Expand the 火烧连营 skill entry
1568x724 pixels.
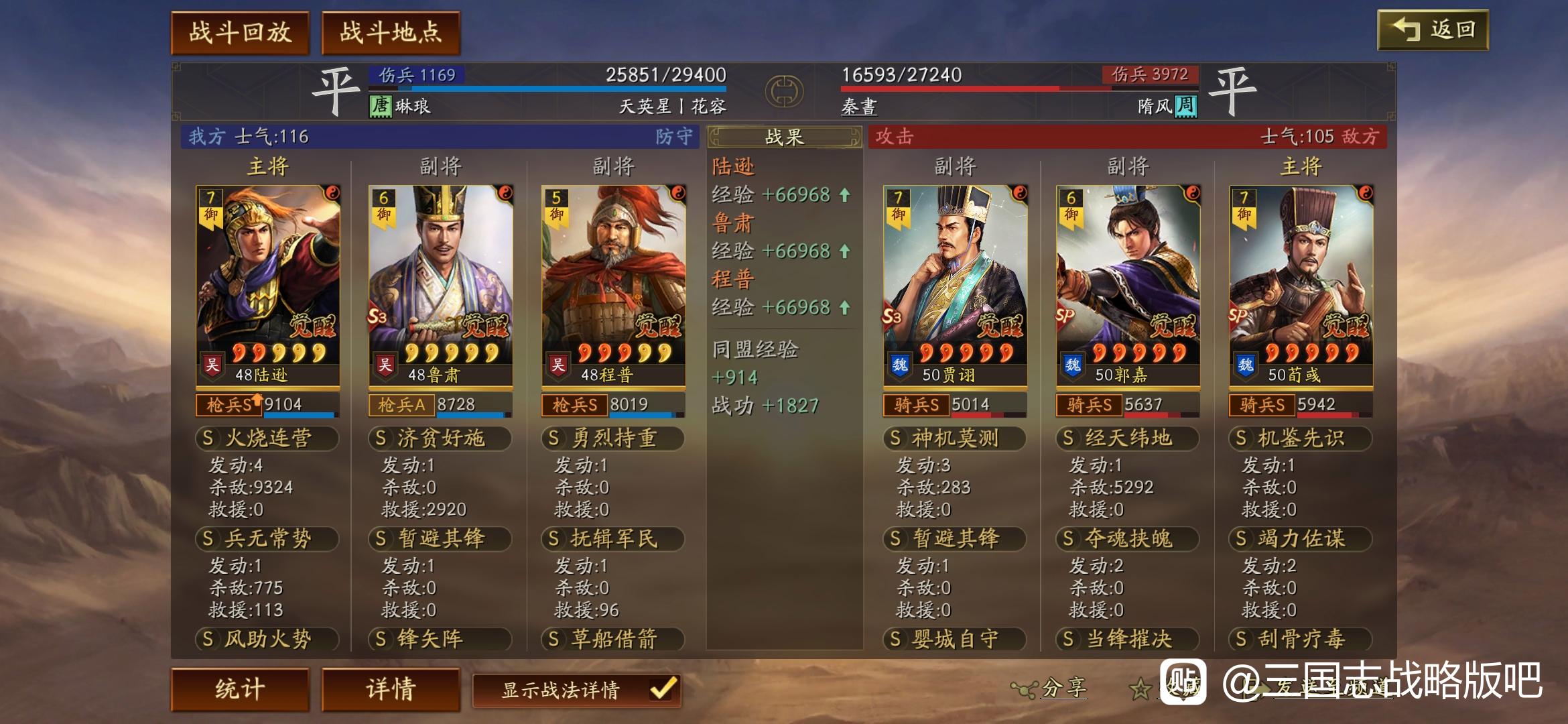pyautogui.click(x=267, y=438)
